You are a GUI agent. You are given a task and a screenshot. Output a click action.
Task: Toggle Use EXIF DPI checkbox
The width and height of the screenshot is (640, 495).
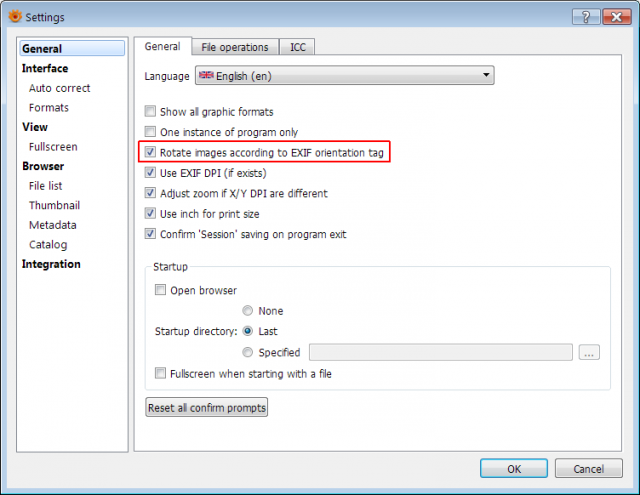150,173
